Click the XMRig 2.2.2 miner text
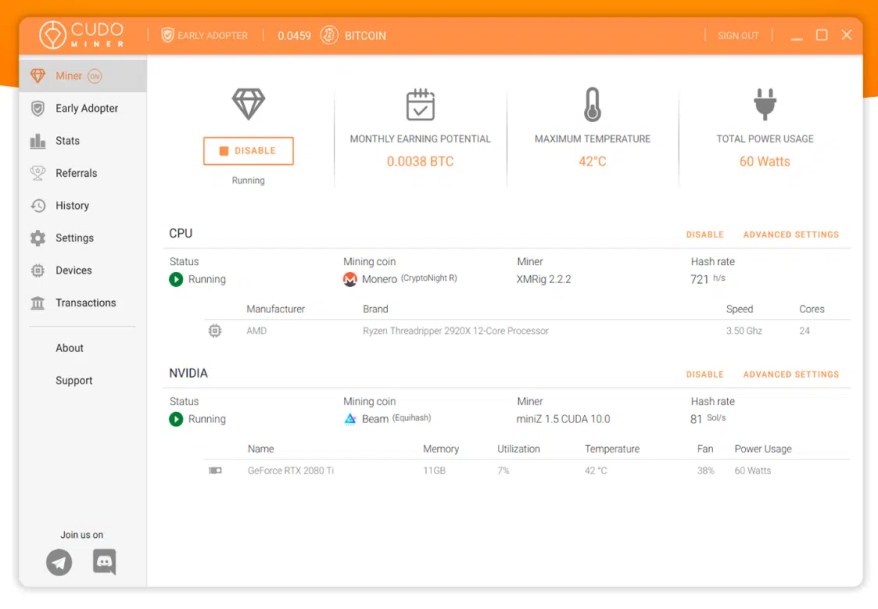Image resolution: width=878 pixels, height=609 pixels. point(544,279)
